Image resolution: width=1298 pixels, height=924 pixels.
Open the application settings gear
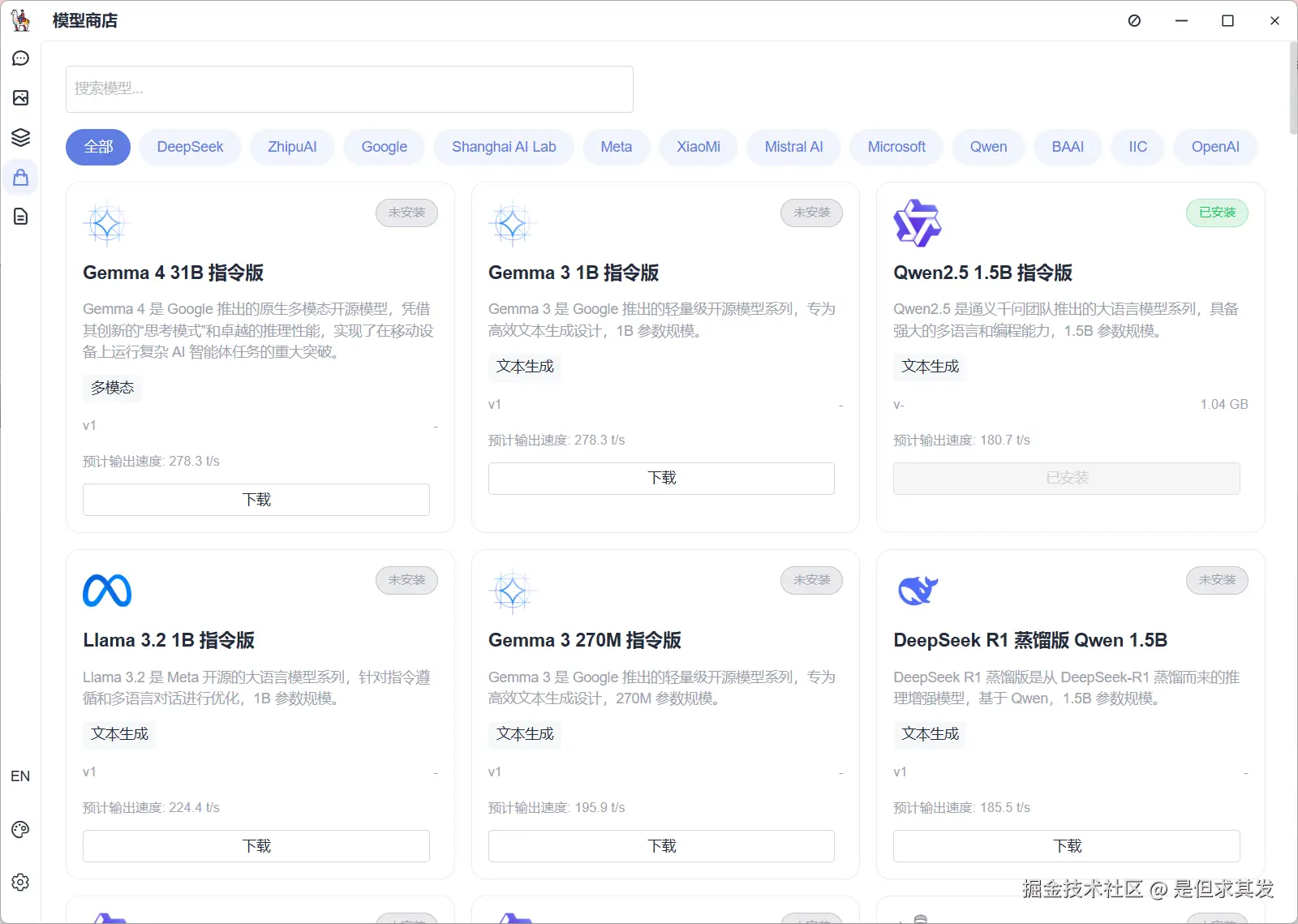click(20, 882)
